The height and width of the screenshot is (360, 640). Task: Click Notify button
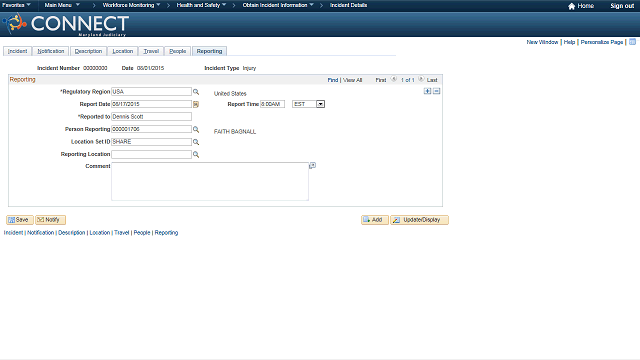click(x=50, y=220)
